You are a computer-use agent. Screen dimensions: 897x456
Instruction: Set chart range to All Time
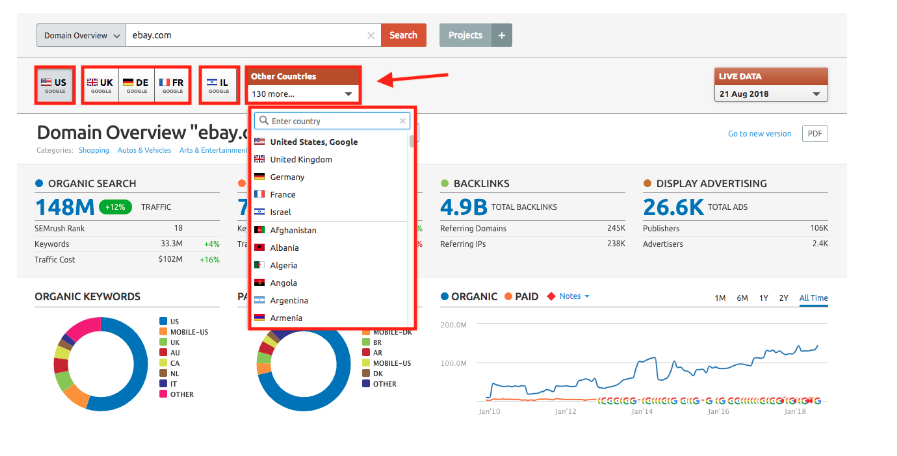coord(813,298)
